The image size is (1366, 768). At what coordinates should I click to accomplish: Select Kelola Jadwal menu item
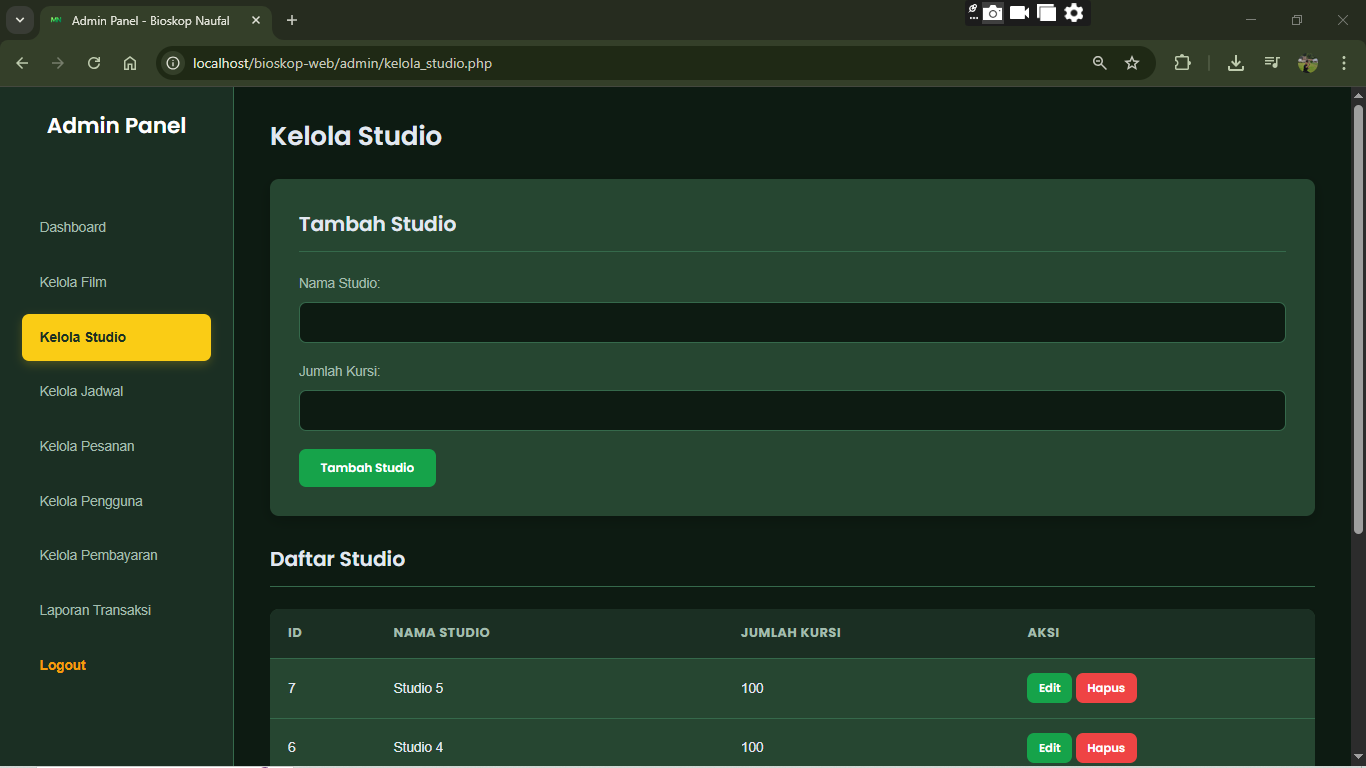click(x=82, y=391)
